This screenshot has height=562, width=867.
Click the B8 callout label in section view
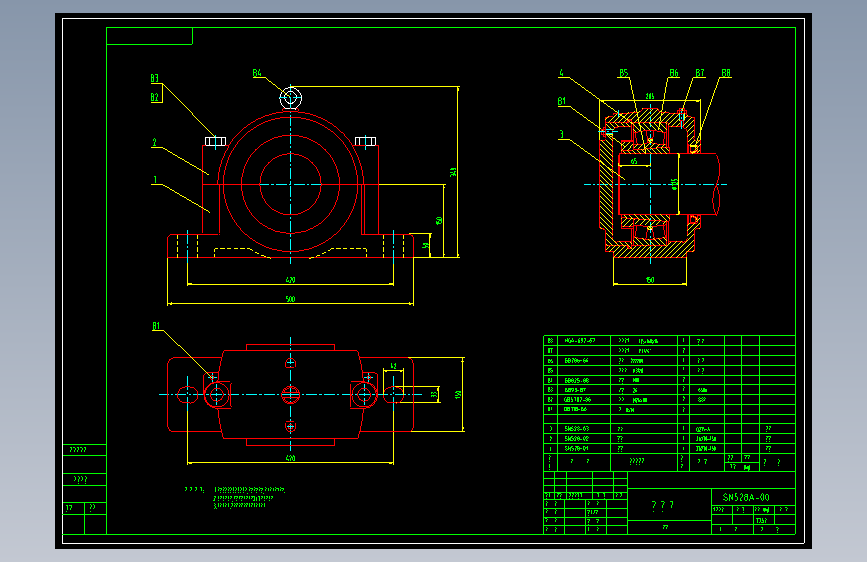[x=726, y=73]
